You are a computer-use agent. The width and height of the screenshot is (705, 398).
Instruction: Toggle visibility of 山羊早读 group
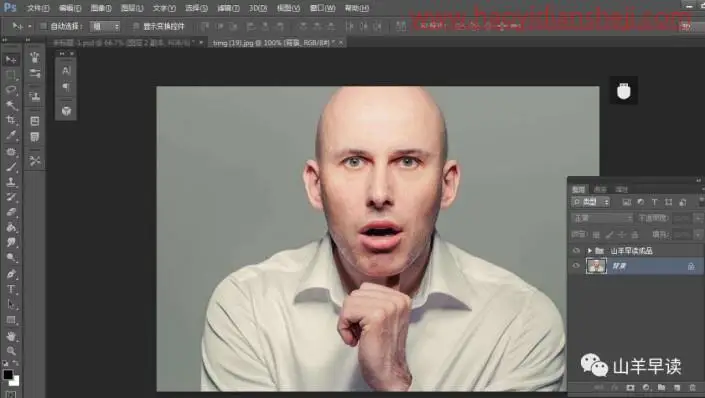(x=576, y=250)
